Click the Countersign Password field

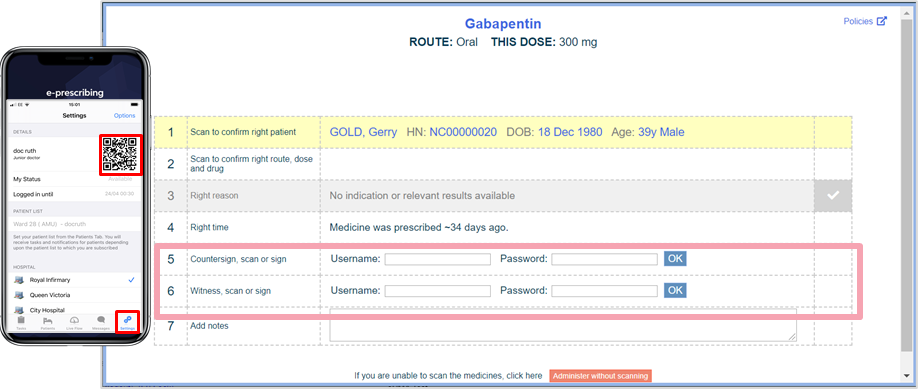coord(604,259)
